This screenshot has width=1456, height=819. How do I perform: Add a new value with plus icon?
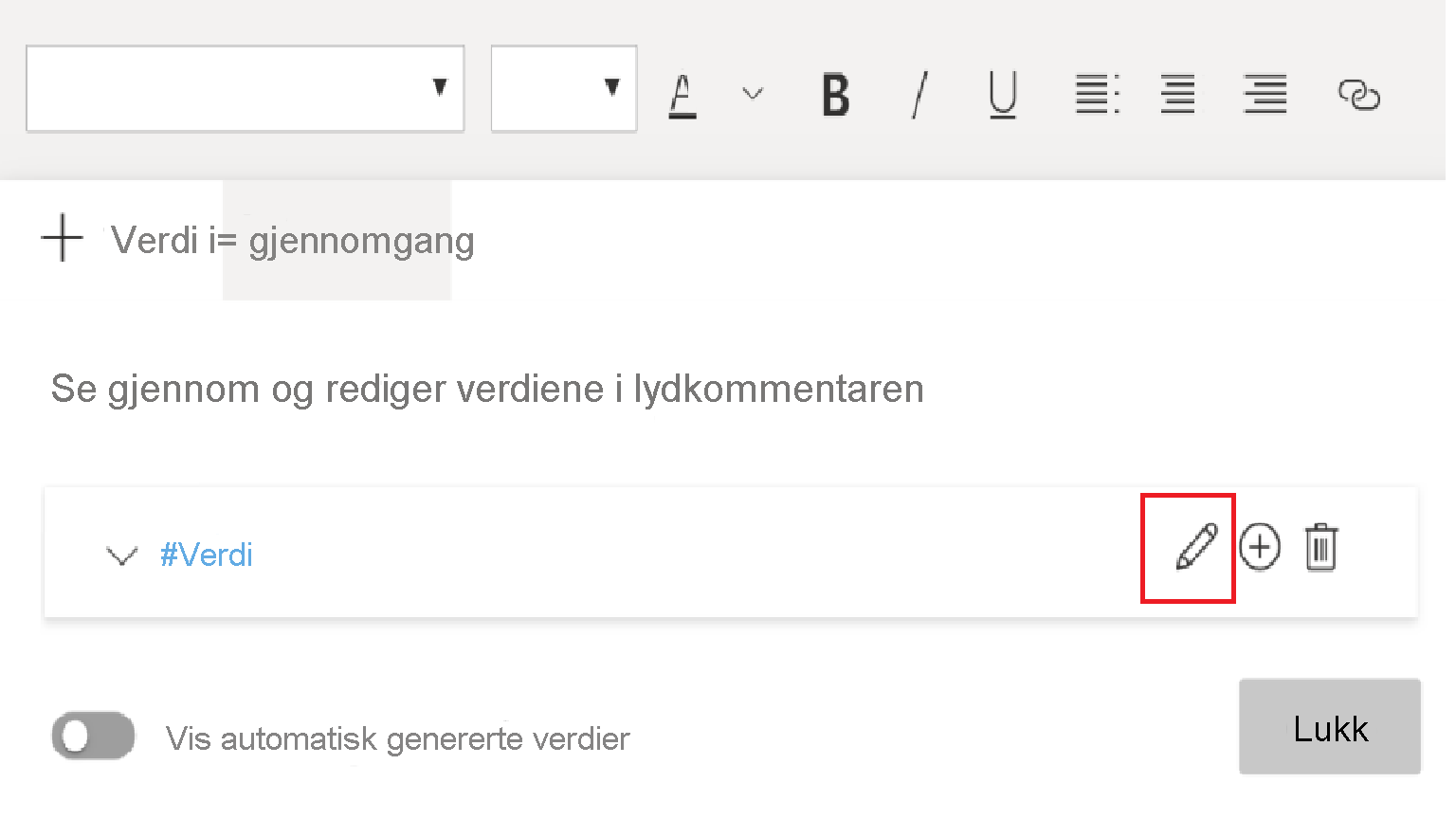coord(63,237)
